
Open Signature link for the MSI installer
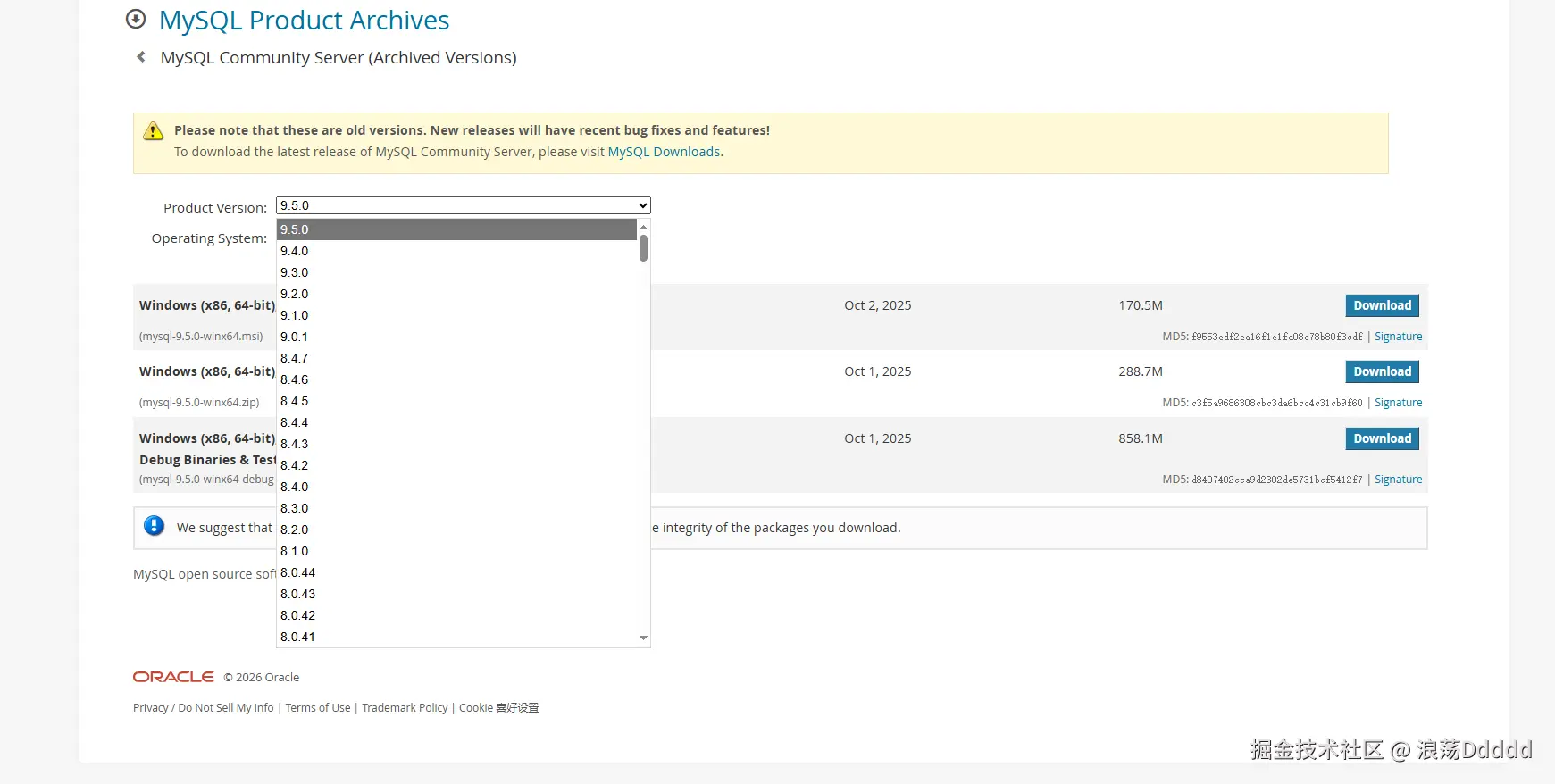(x=1398, y=337)
